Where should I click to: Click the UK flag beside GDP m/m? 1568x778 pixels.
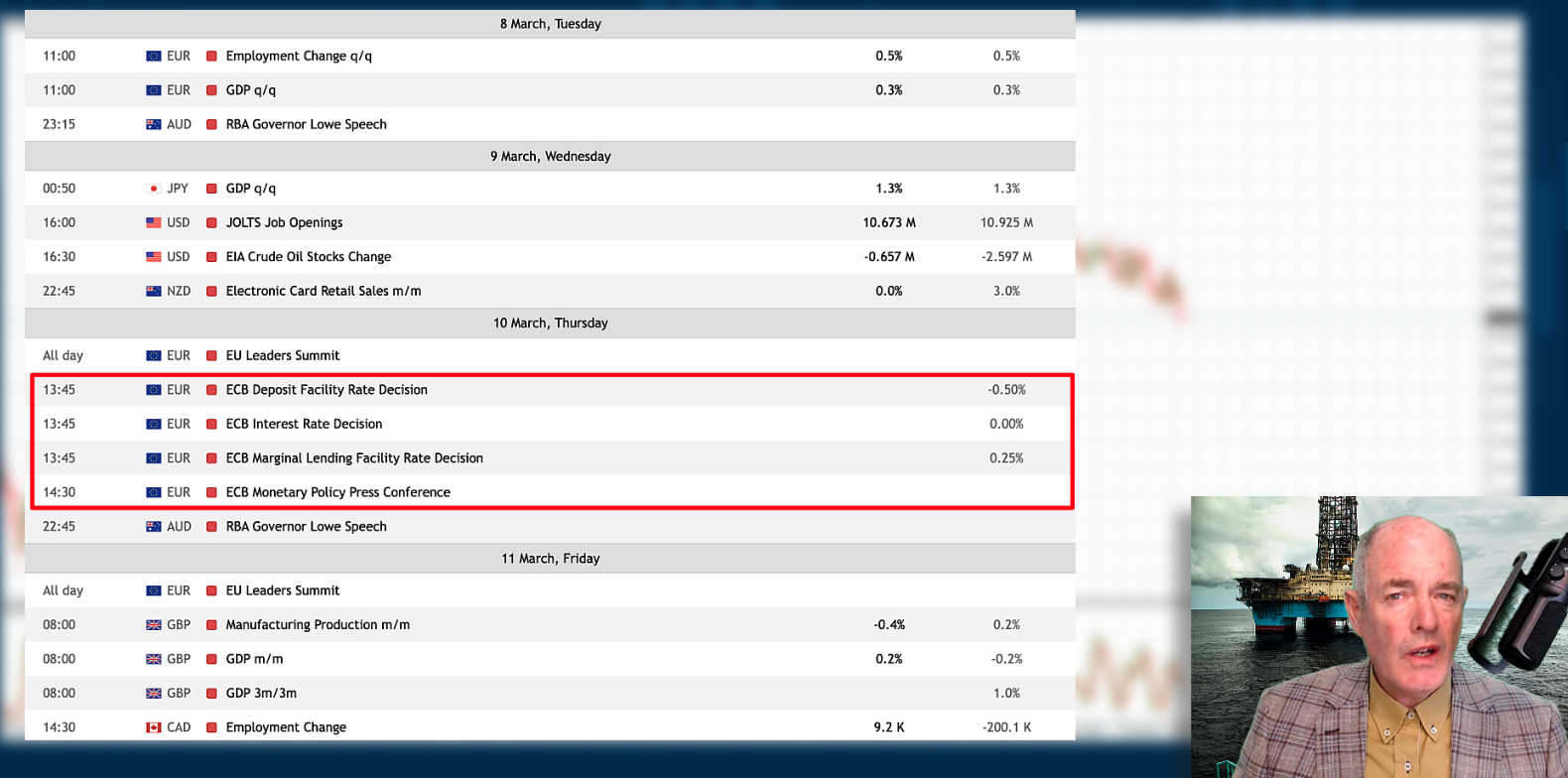tap(154, 660)
